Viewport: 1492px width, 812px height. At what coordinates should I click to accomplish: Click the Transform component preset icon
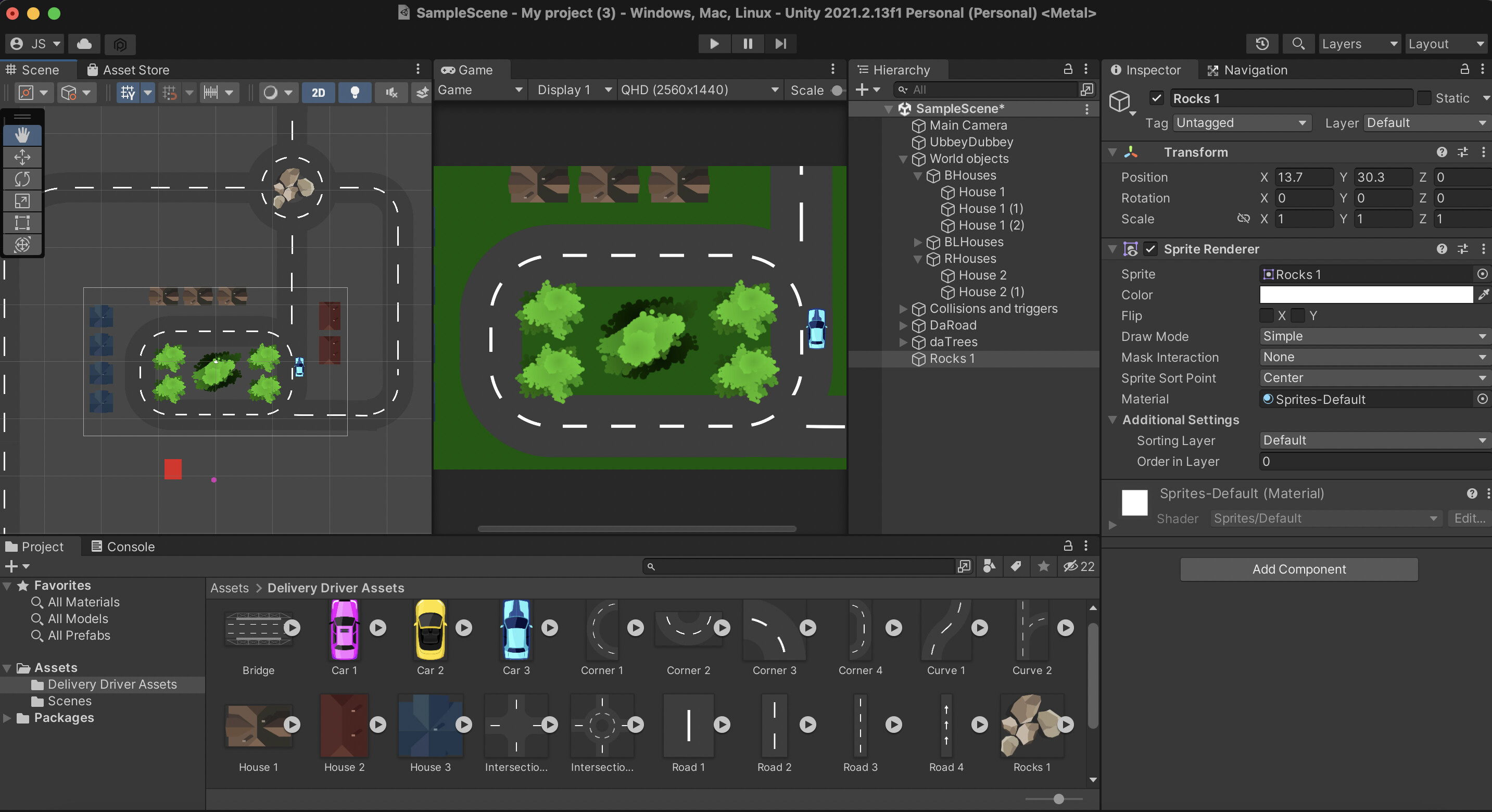(x=1462, y=153)
